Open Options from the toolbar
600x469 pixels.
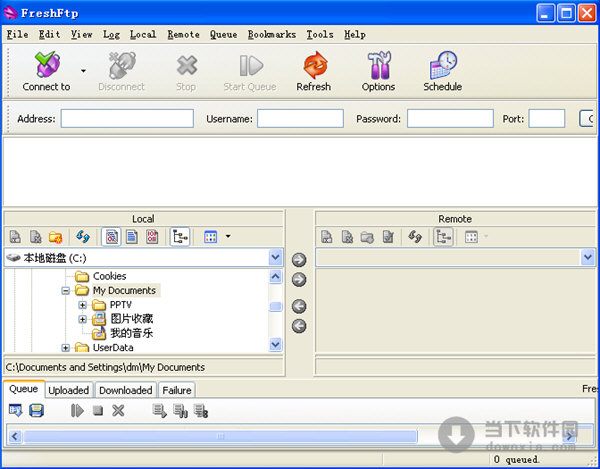(x=378, y=72)
